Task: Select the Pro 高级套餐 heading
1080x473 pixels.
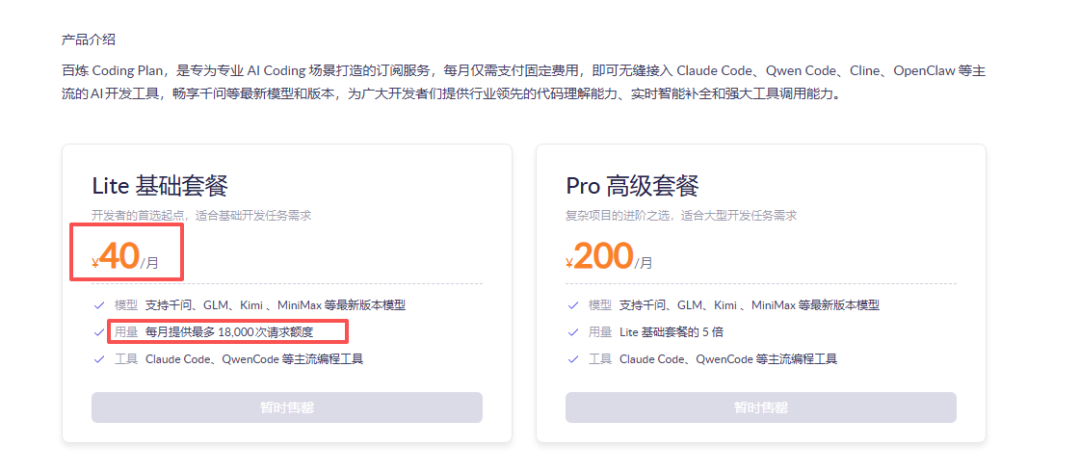Action: click(x=632, y=186)
